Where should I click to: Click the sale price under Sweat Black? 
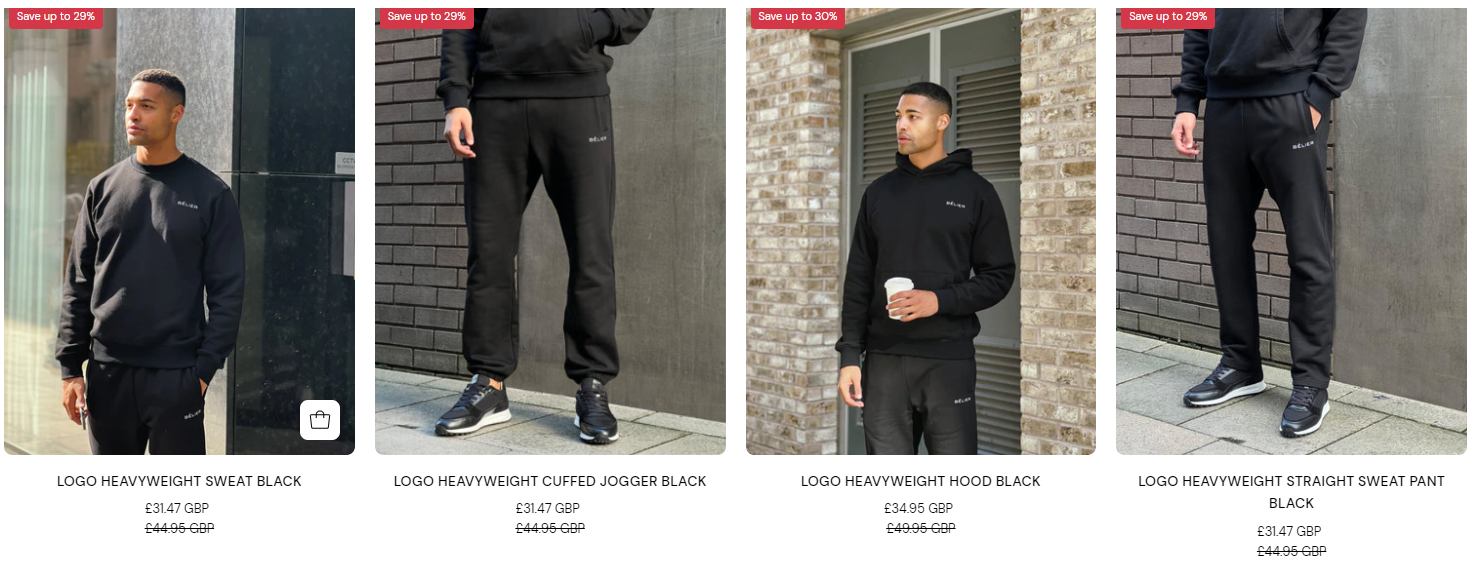tap(177, 509)
